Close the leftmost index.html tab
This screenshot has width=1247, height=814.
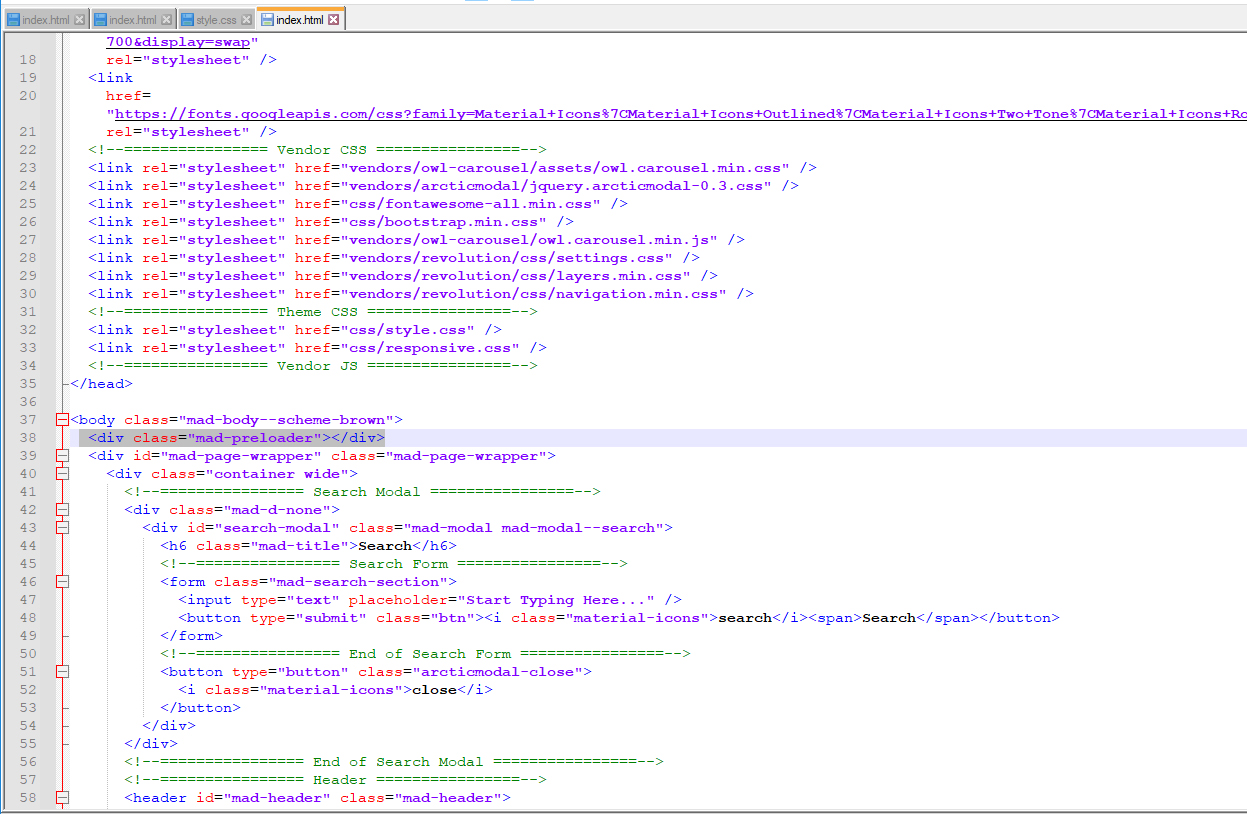point(80,20)
